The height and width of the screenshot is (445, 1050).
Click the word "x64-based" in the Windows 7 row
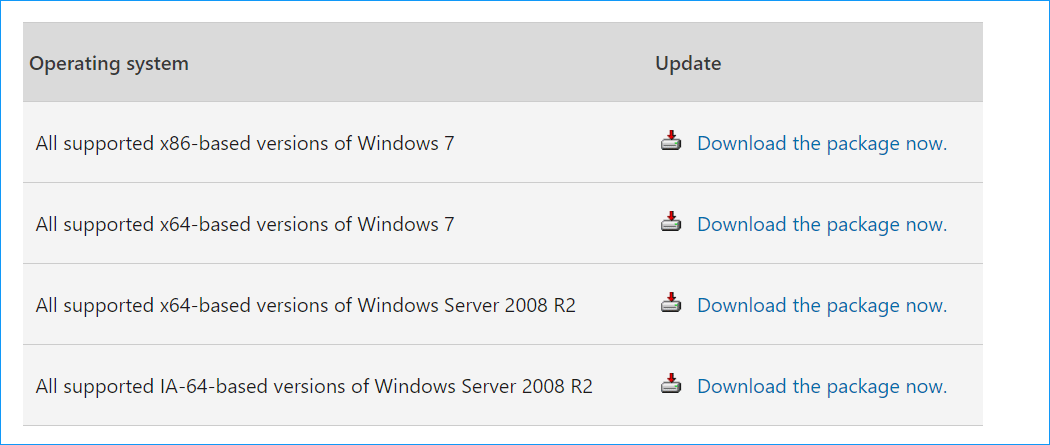[x=200, y=224]
